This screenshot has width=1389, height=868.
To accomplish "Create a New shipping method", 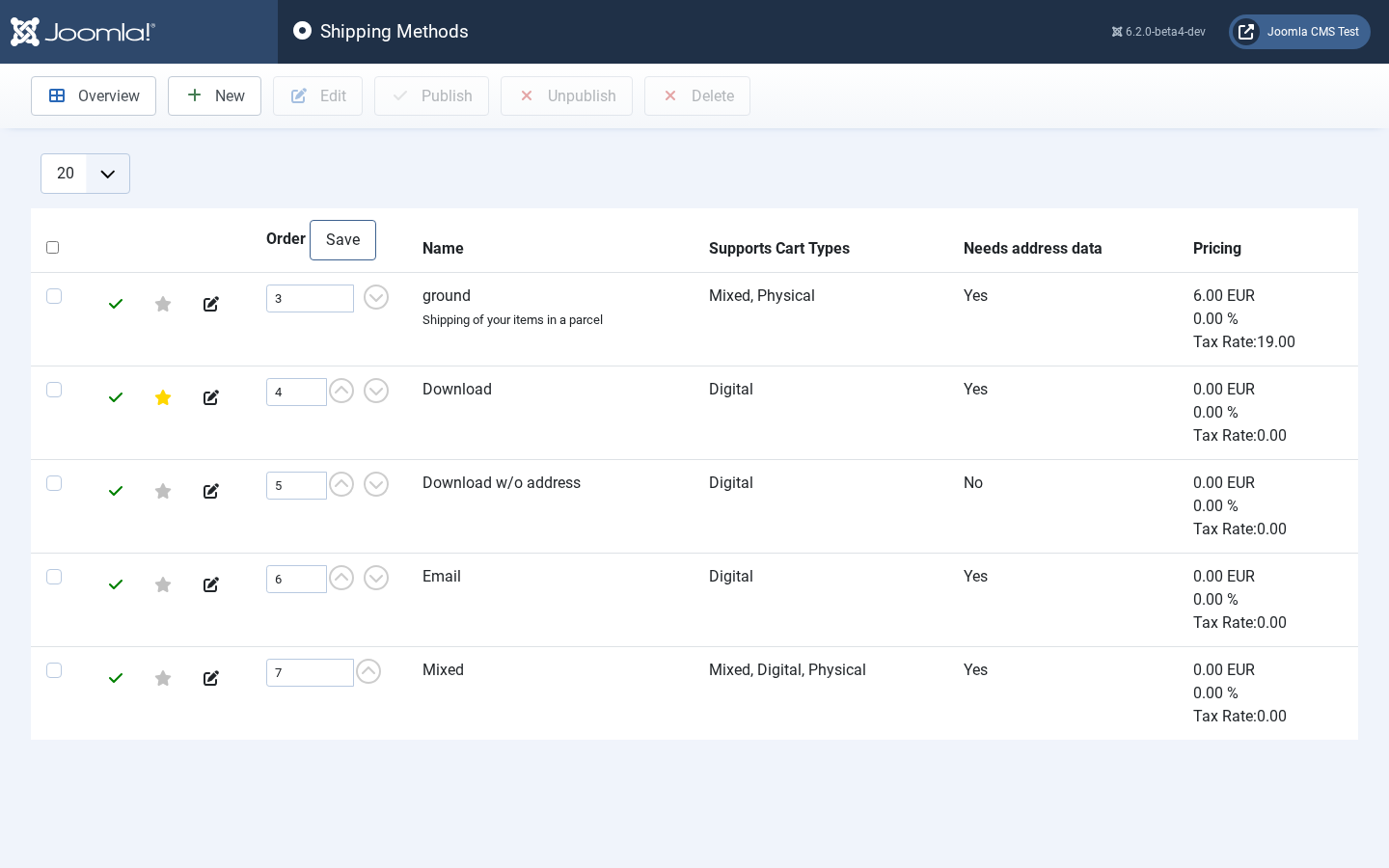I will [214, 96].
